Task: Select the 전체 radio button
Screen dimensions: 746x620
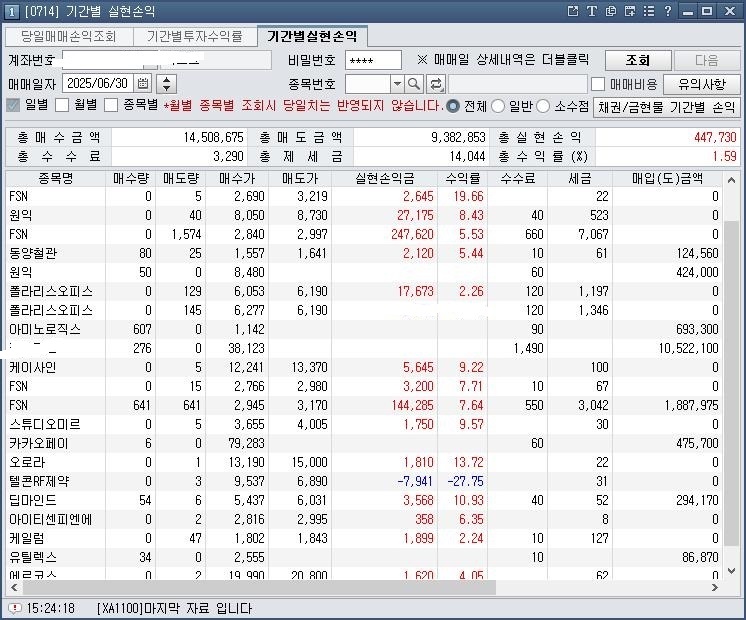Action: 452,106
